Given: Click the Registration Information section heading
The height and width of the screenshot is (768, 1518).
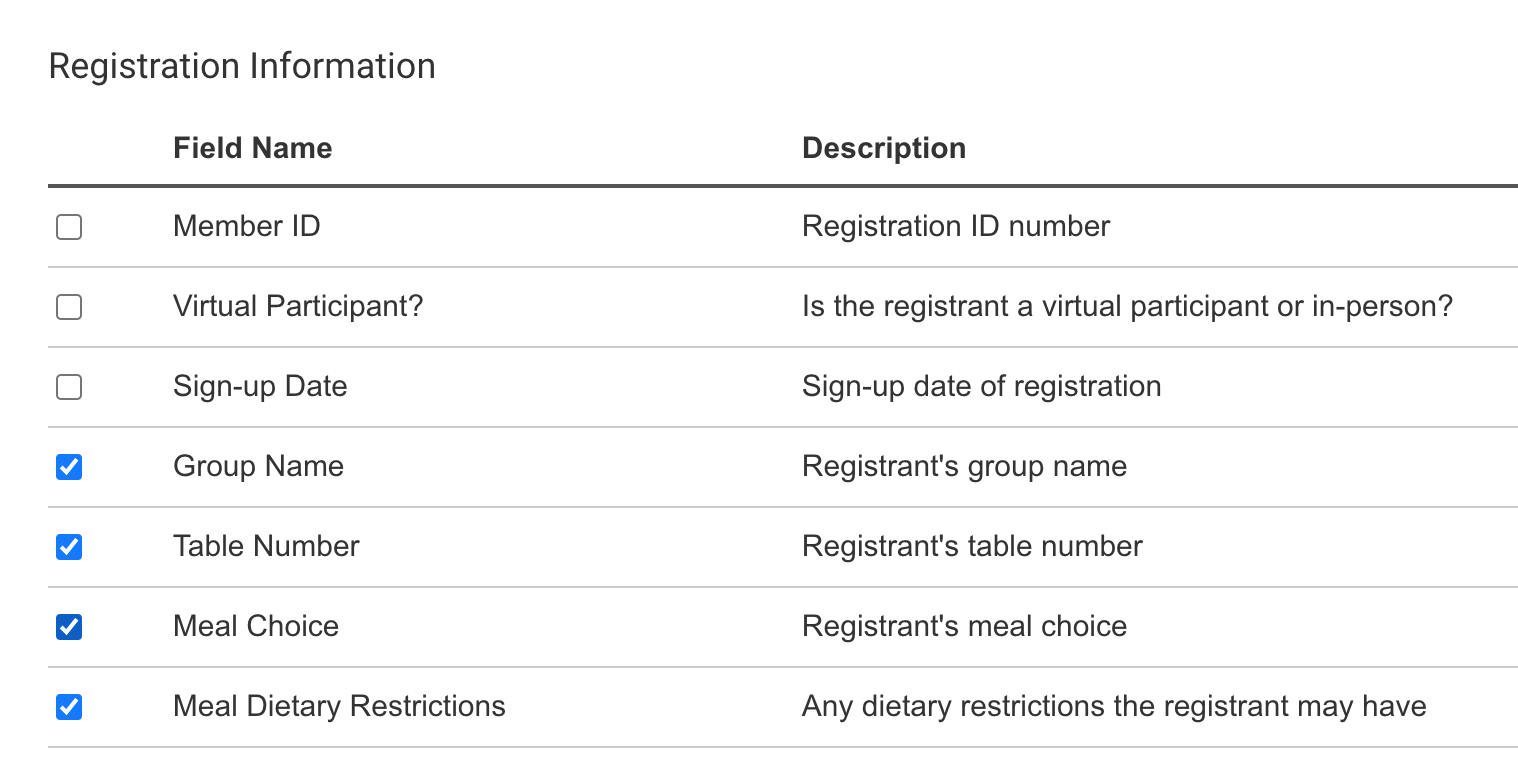Looking at the screenshot, I should point(242,67).
